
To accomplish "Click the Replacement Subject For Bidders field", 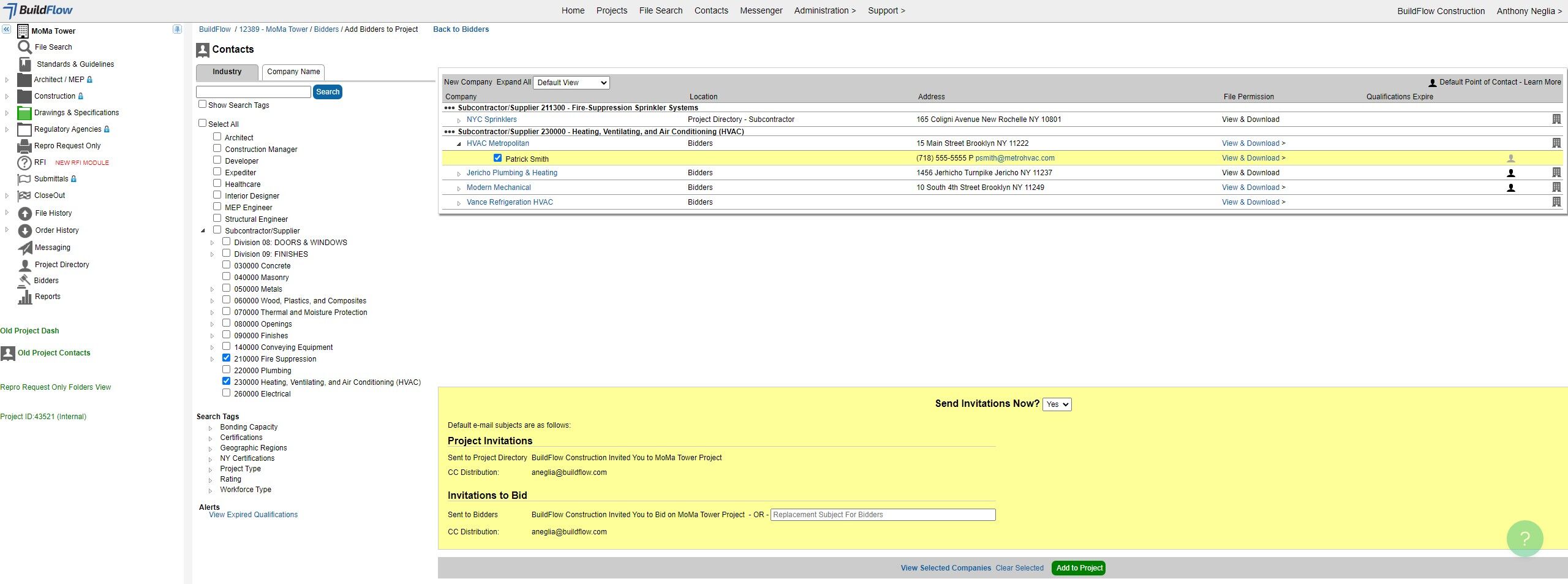I will [883, 515].
